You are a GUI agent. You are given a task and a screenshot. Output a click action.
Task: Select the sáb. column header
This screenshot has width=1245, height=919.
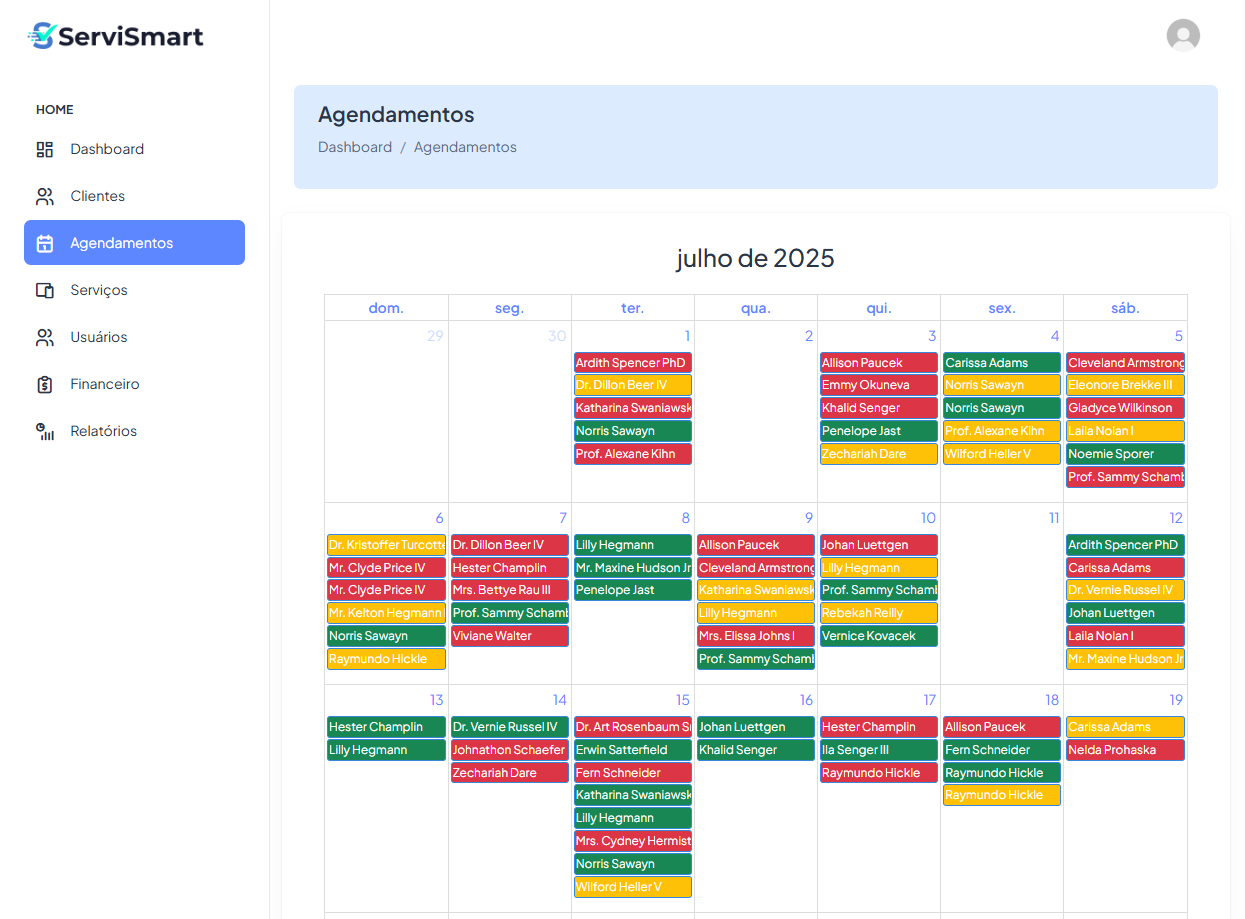click(1125, 307)
